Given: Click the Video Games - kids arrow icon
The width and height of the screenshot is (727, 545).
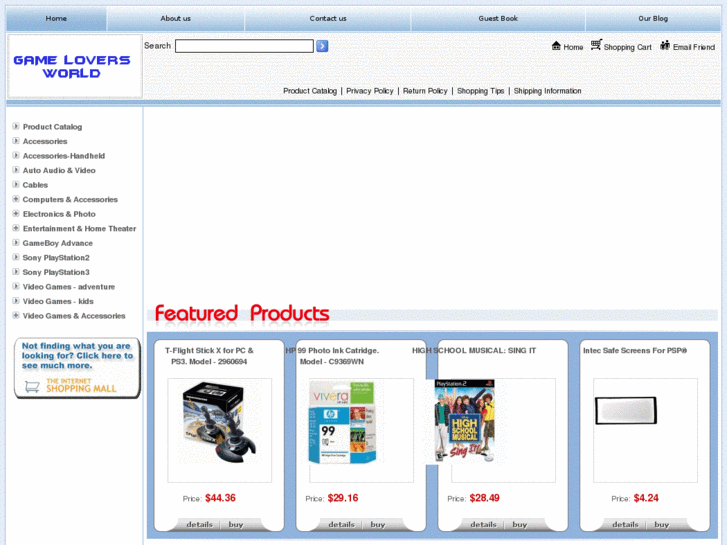Looking at the screenshot, I should tap(16, 301).
